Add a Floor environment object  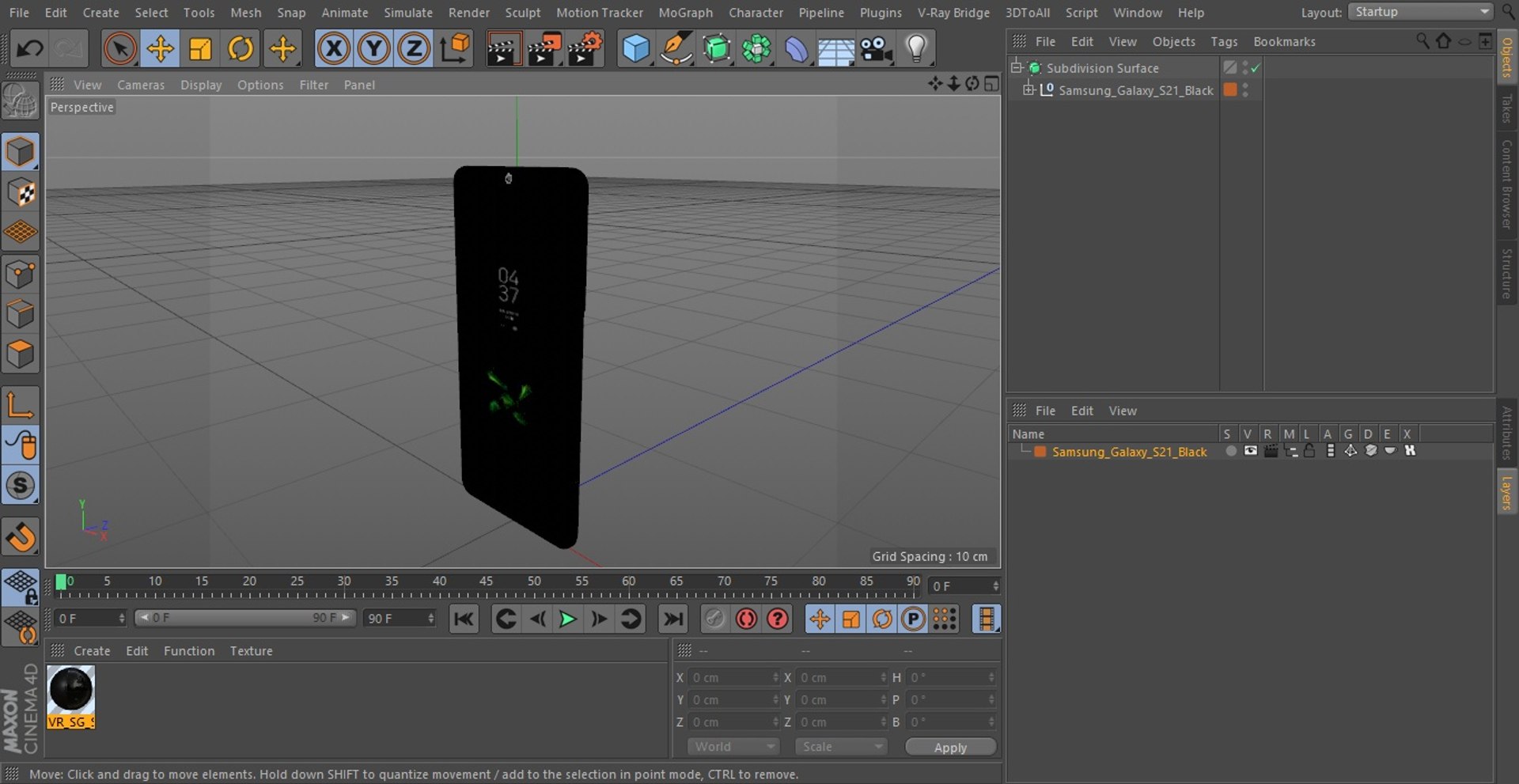click(x=836, y=49)
